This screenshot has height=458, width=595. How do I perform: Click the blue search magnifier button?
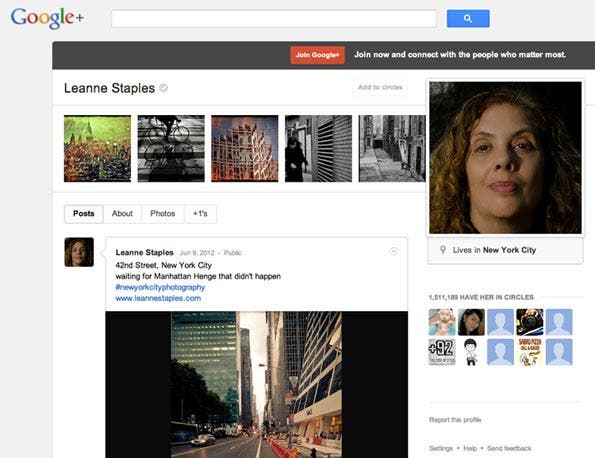[x=468, y=19]
